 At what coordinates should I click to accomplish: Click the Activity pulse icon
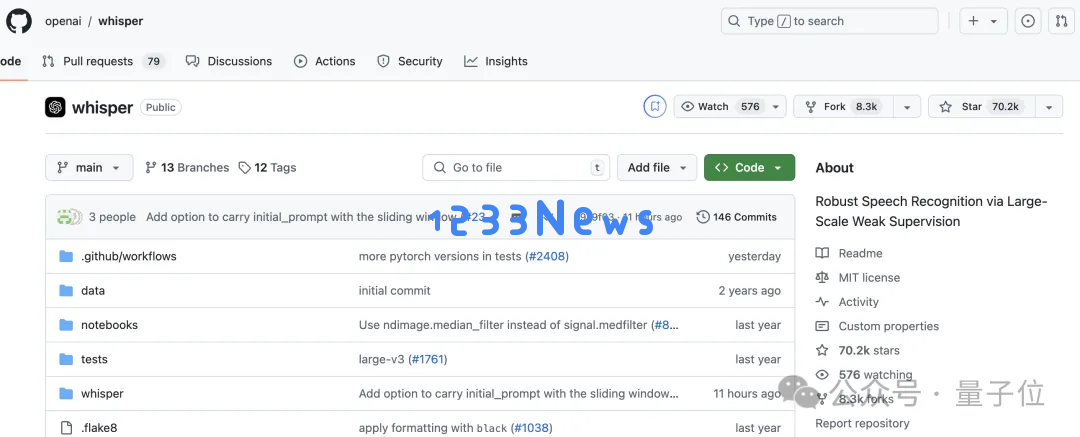(x=822, y=302)
